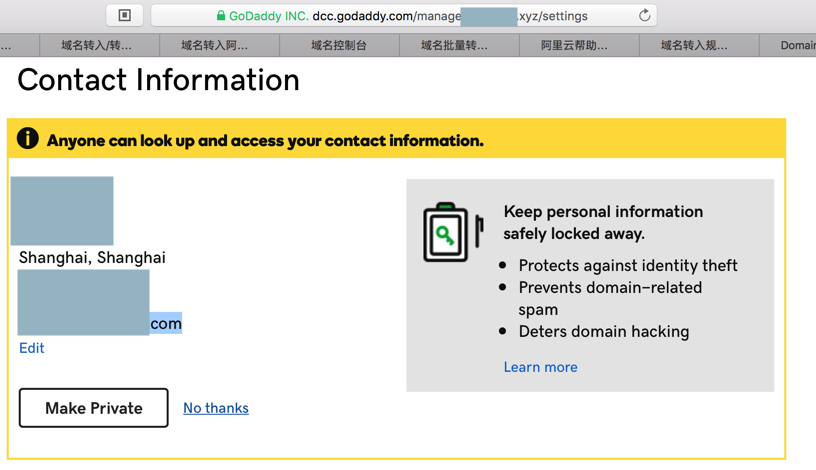
Task: Click the info icon in yellow banner
Action: tap(28, 139)
